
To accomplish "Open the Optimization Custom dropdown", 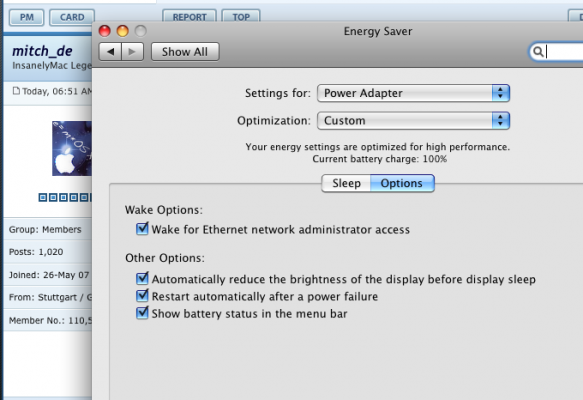I will point(413,120).
